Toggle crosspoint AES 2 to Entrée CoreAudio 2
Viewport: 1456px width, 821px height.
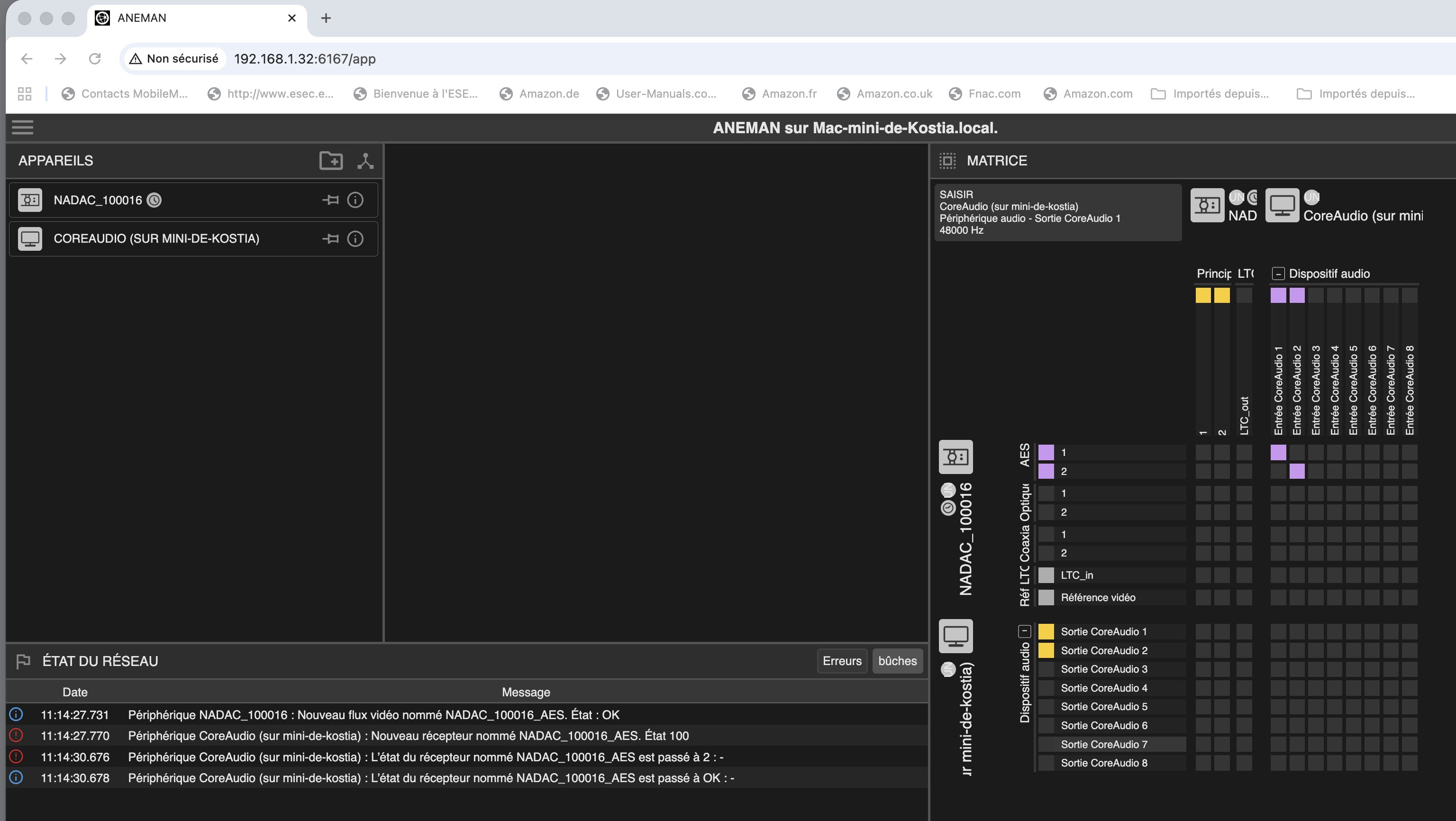click(x=1297, y=471)
